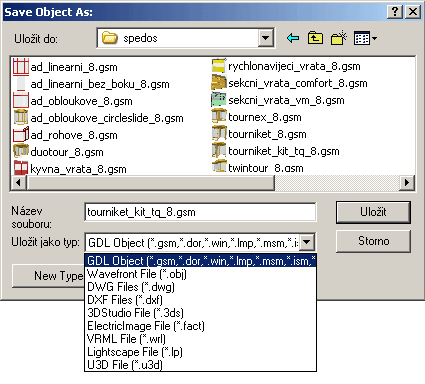Select file name tournex_8.gsm
Viewport: 425px width, 384px height.
tap(265, 117)
